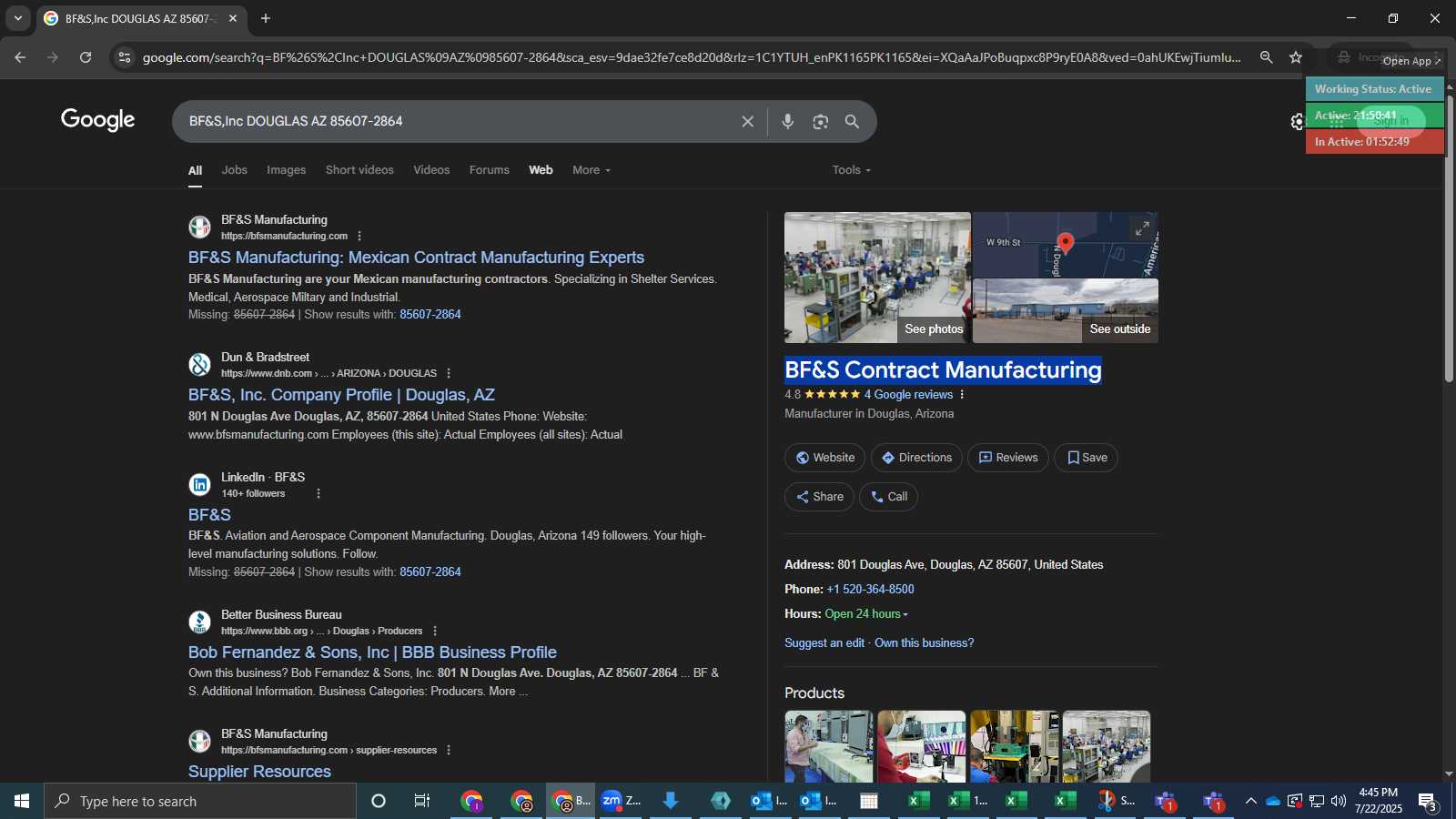Open the BF&S LinkedIn result title
1456x819 pixels.
pyautogui.click(x=209, y=515)
